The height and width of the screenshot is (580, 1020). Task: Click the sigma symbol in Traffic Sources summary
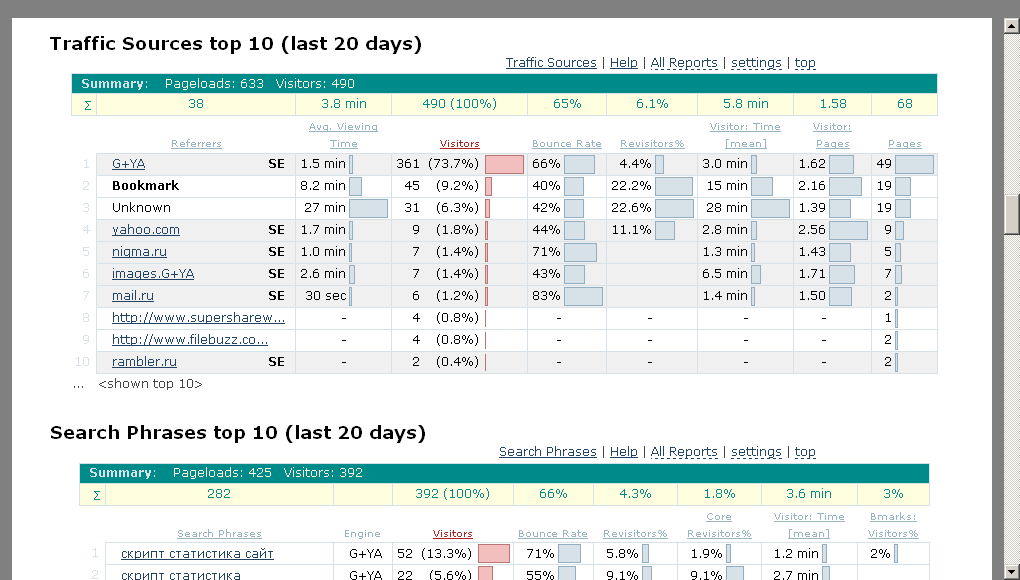tap(84, 104)
